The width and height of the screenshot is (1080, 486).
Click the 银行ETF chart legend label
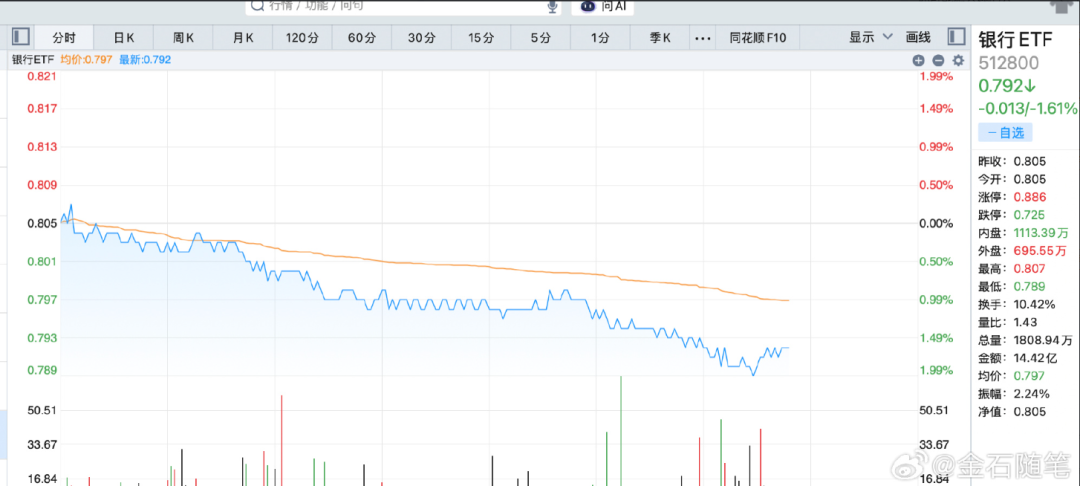click(33, 60)
